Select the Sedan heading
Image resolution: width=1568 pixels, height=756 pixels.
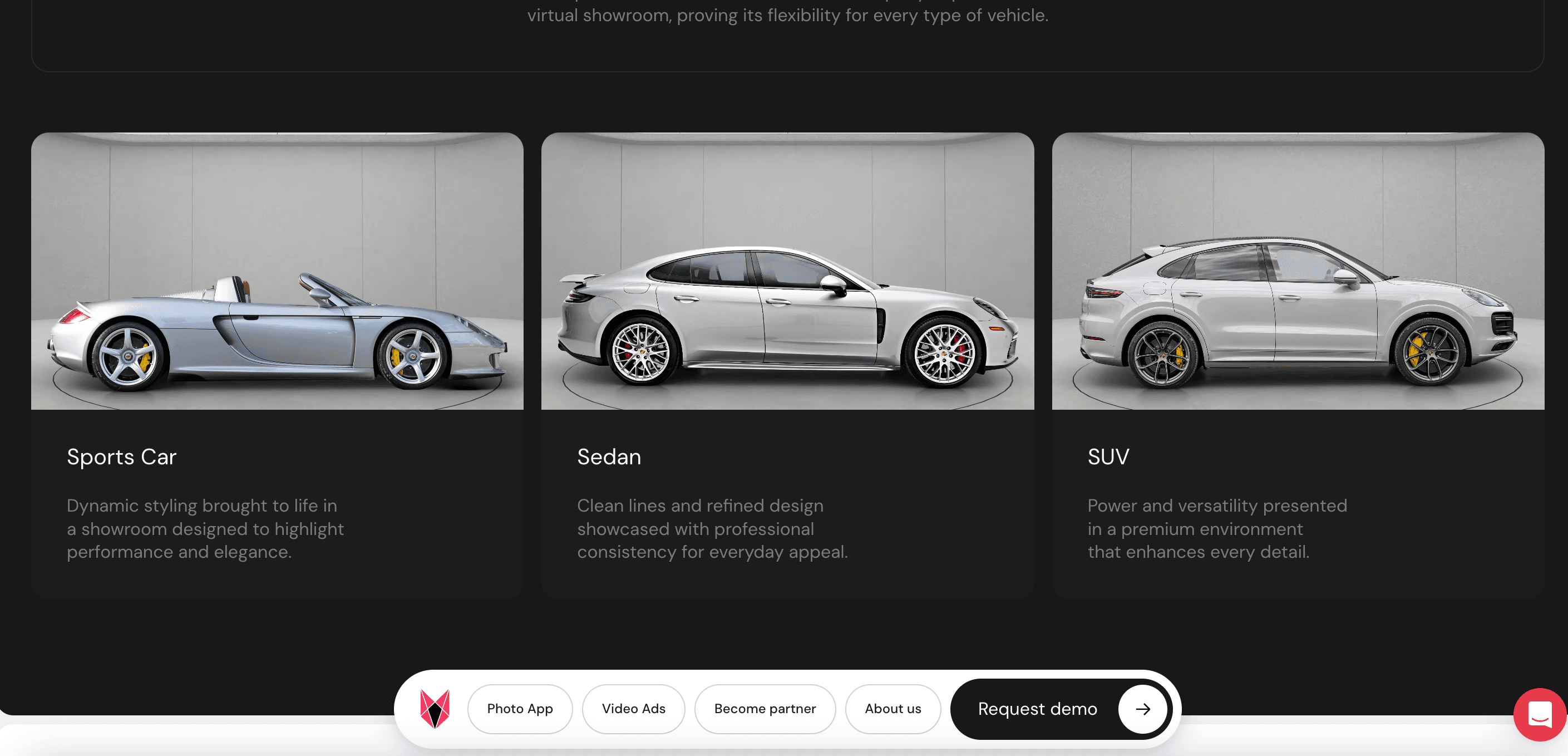609,457
